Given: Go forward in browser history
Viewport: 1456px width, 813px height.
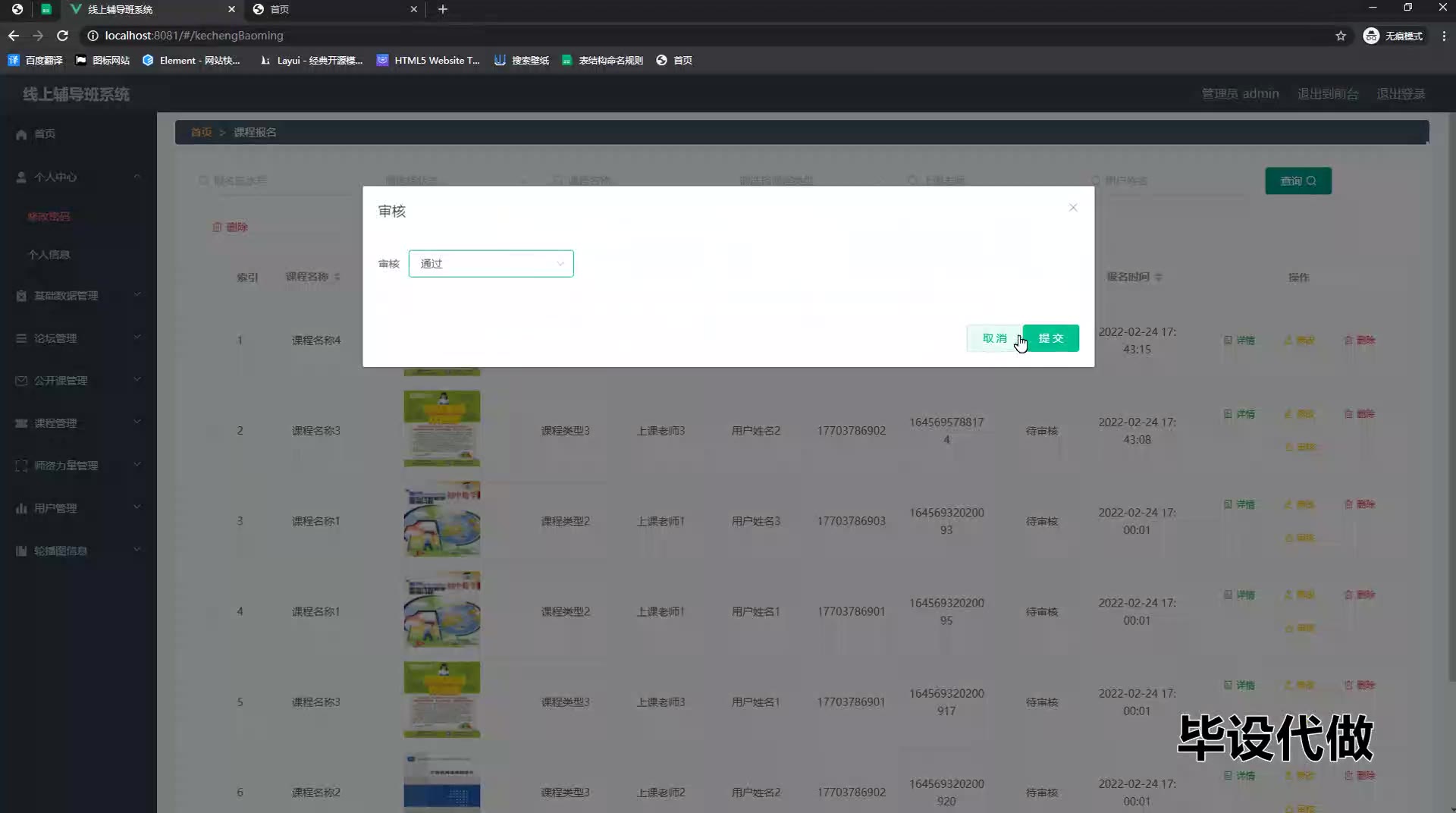Looking at the screenshot, I should pyautogui.click(x=38, y=36).
